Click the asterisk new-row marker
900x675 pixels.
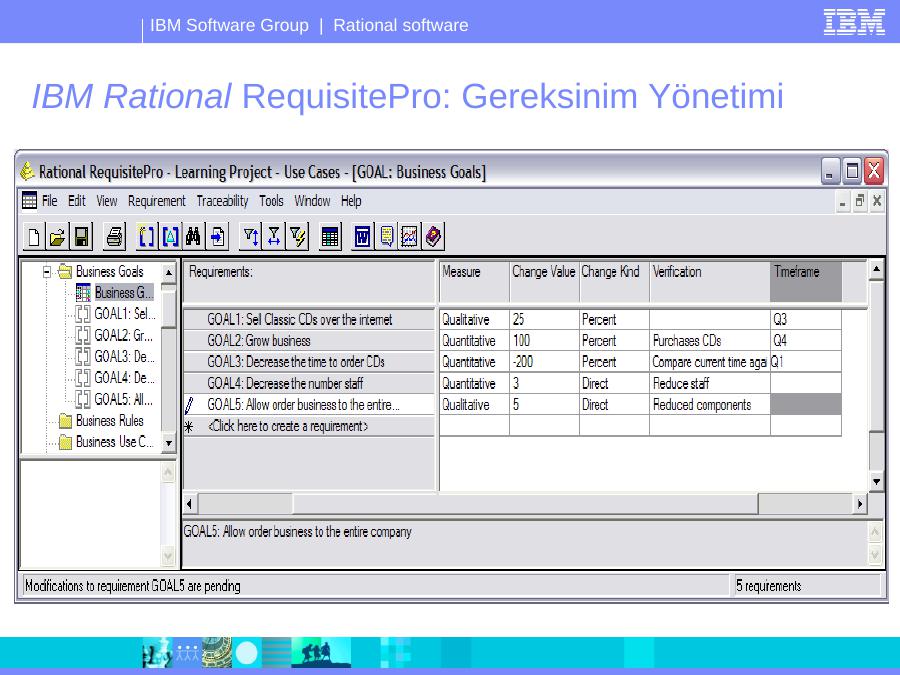pyautogui.click(x=189, y=426)
